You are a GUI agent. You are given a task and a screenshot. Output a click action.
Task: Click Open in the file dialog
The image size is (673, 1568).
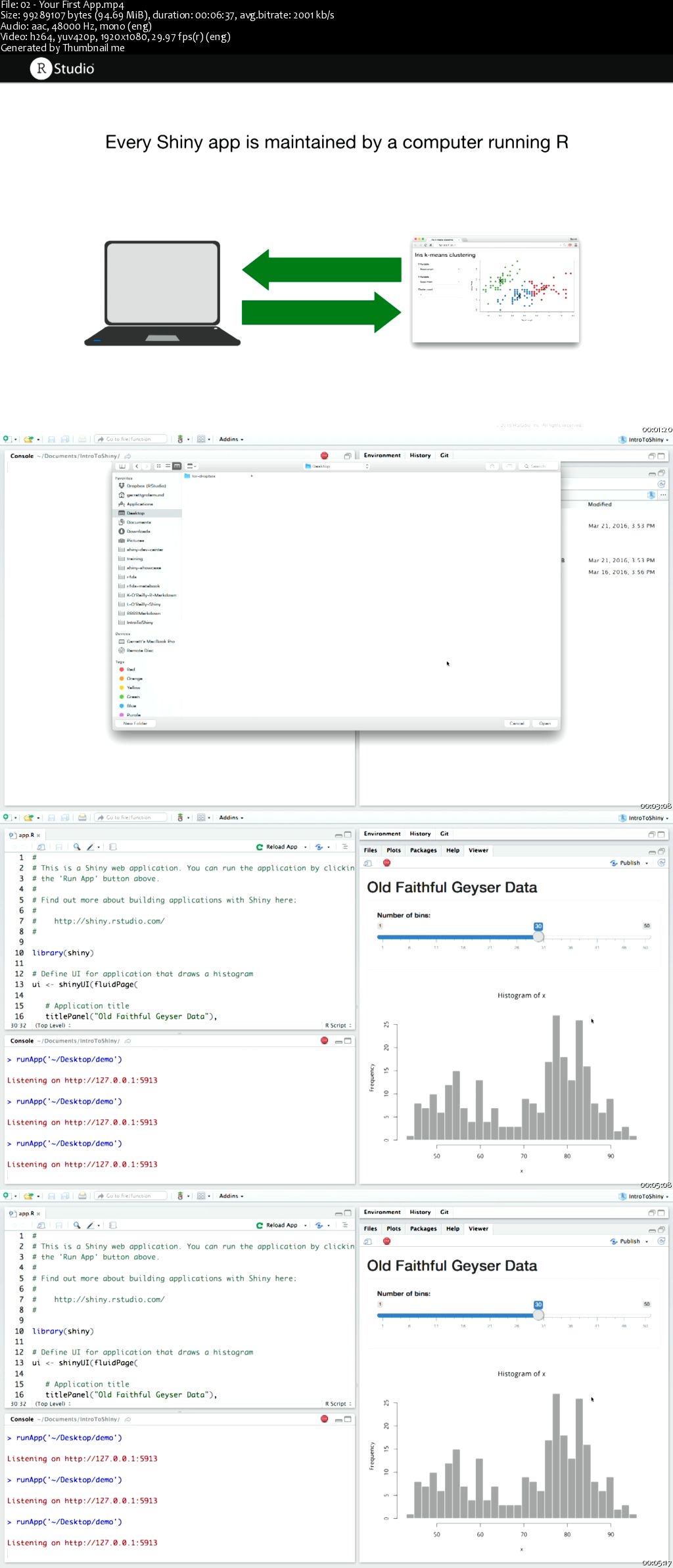point(545,723)
